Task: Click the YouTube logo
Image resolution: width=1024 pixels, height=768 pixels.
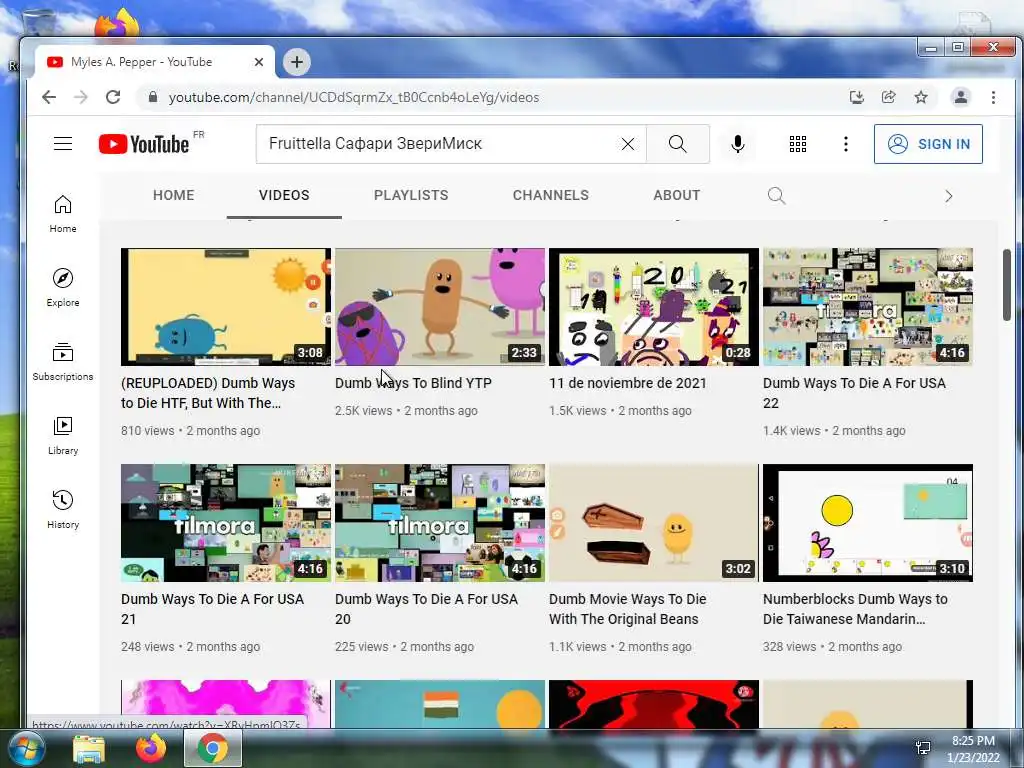Action: click(144, 144)
